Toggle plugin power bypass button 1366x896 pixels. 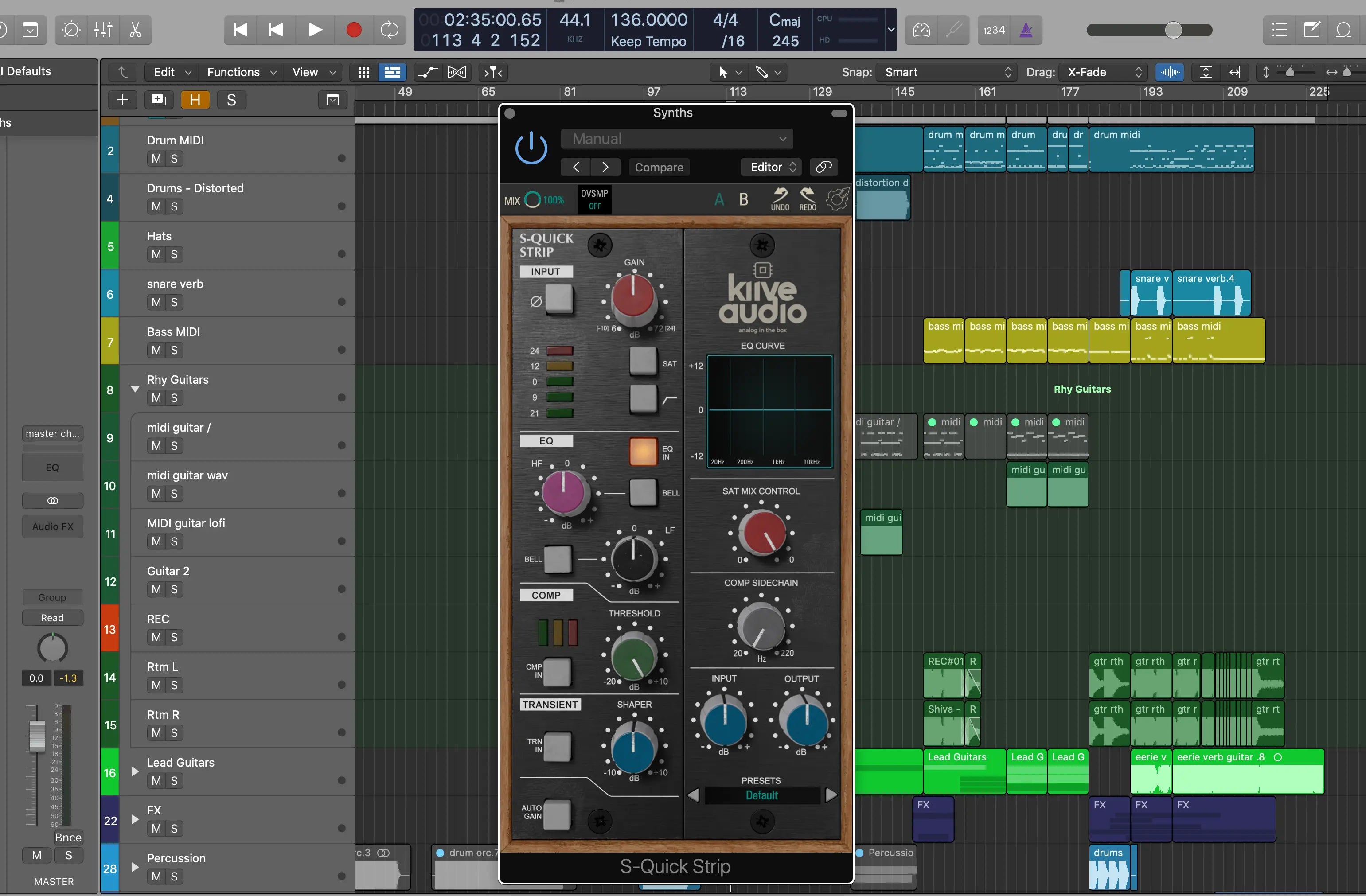pos(531,148)
